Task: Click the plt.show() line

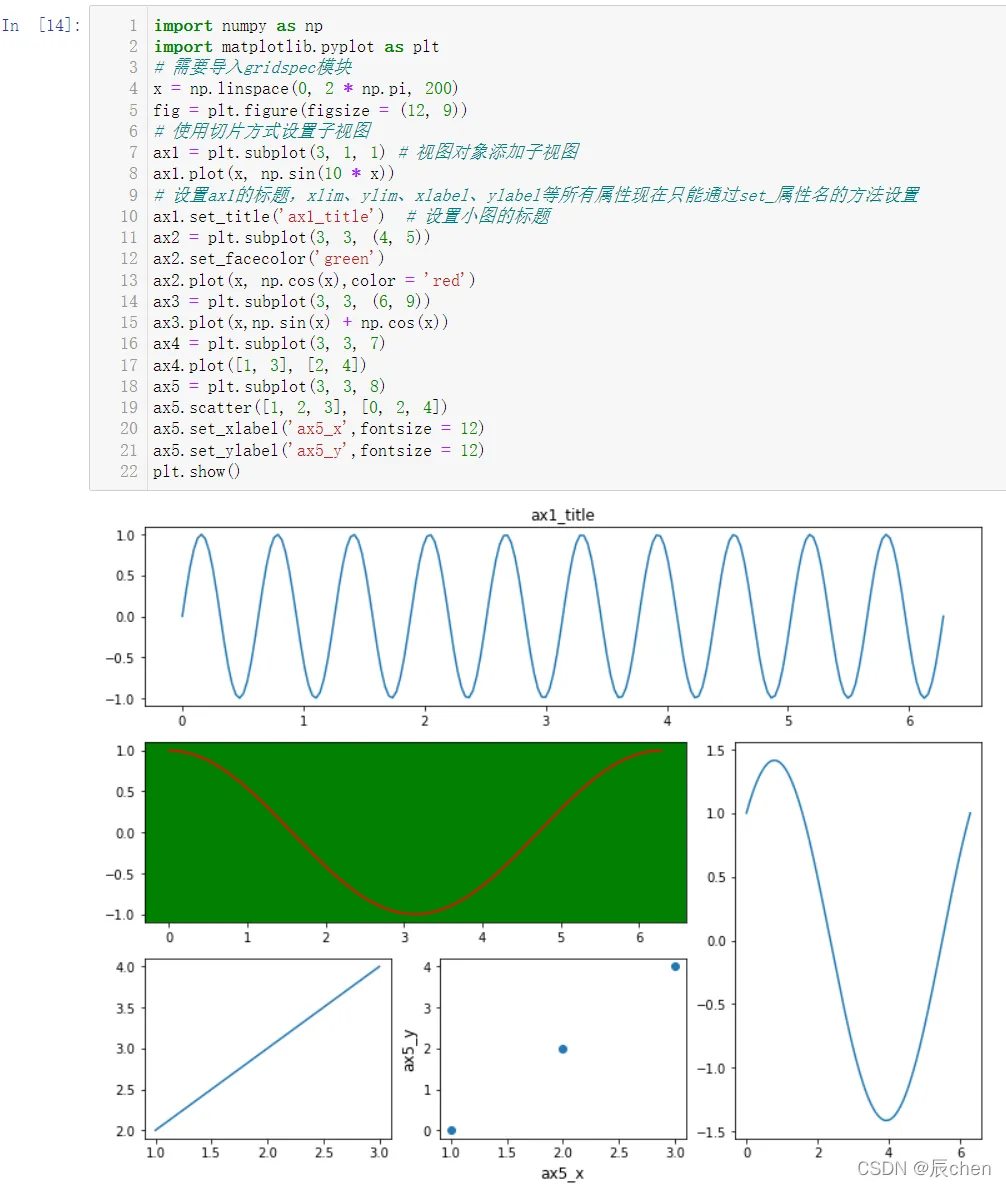Action: click(x=197, y=472)
